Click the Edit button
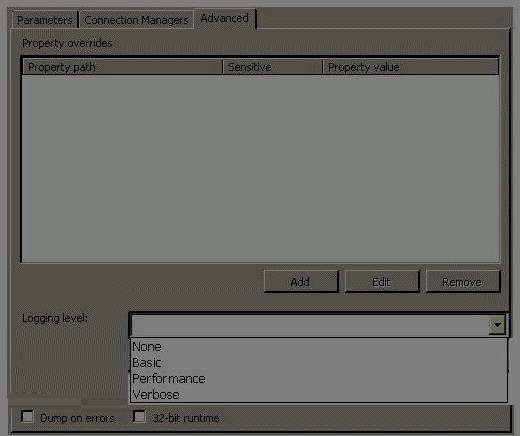 coord(382,282)
